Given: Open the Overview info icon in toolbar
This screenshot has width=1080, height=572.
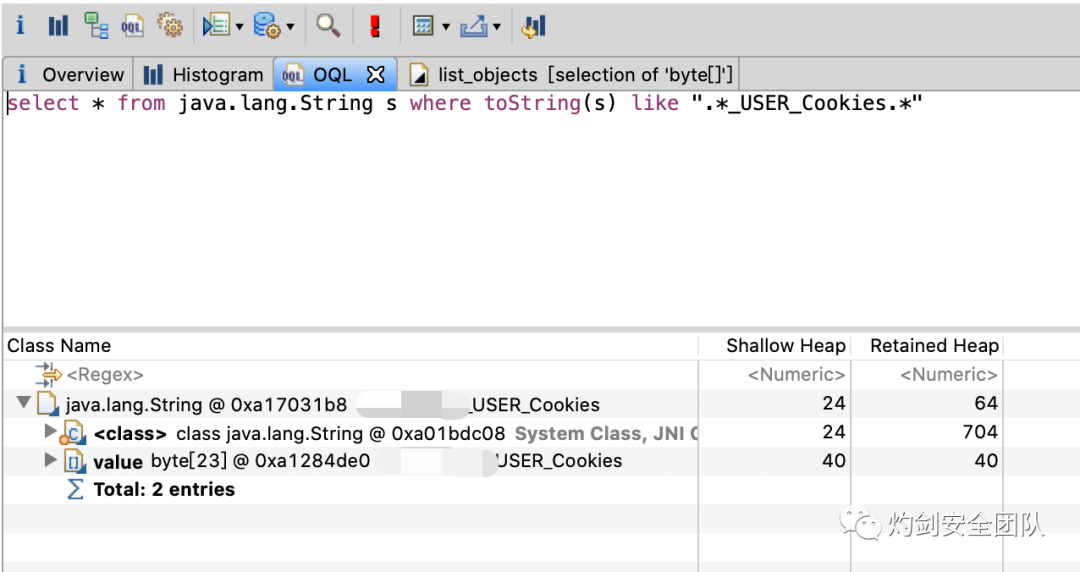Looking at the screenshot, I should coord(20,26).
